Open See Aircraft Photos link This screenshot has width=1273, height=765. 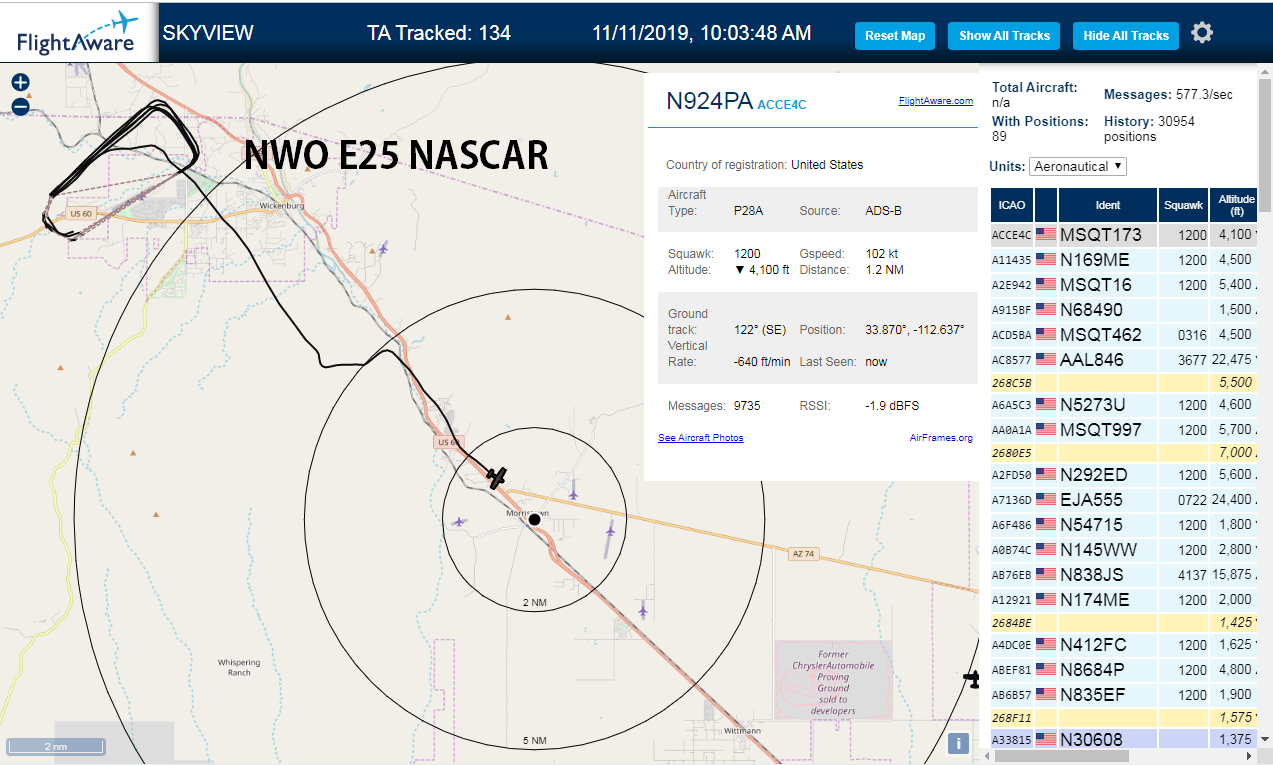click(700, 438)
